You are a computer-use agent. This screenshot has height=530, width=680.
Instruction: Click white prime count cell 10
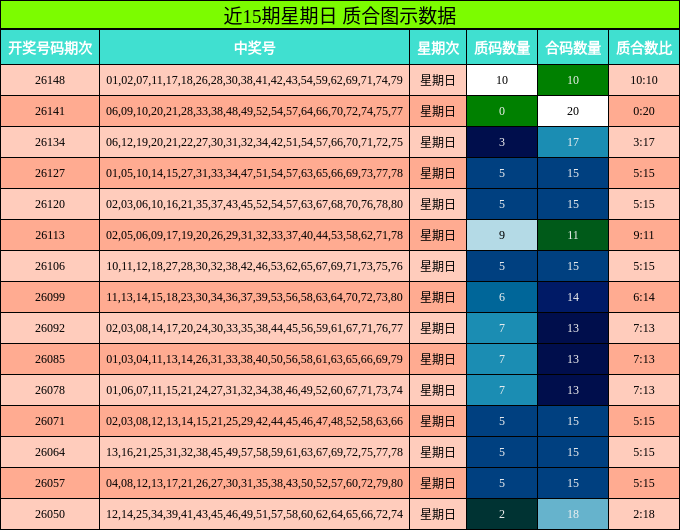click(x=502, y=80)
